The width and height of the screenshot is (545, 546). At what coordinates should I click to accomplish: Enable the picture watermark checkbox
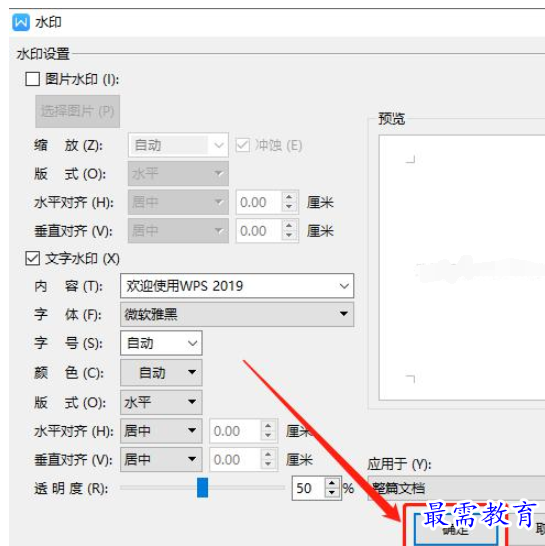32,79
